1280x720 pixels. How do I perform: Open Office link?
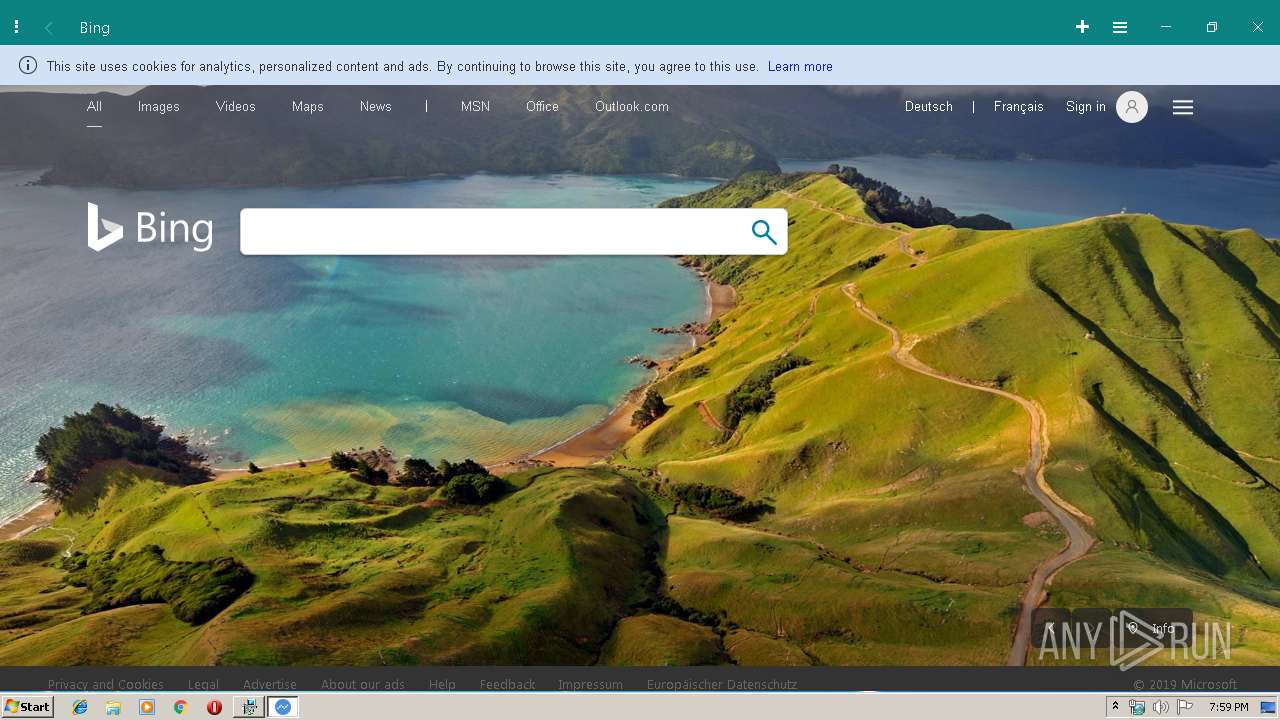pyautogui.click(x=542, y=107)
